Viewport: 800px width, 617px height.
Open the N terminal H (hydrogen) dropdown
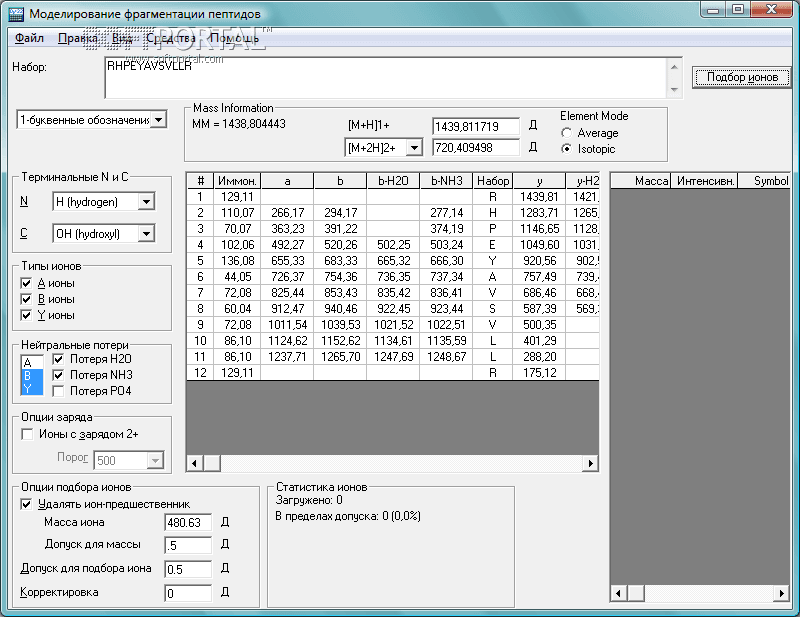(146, 202)
